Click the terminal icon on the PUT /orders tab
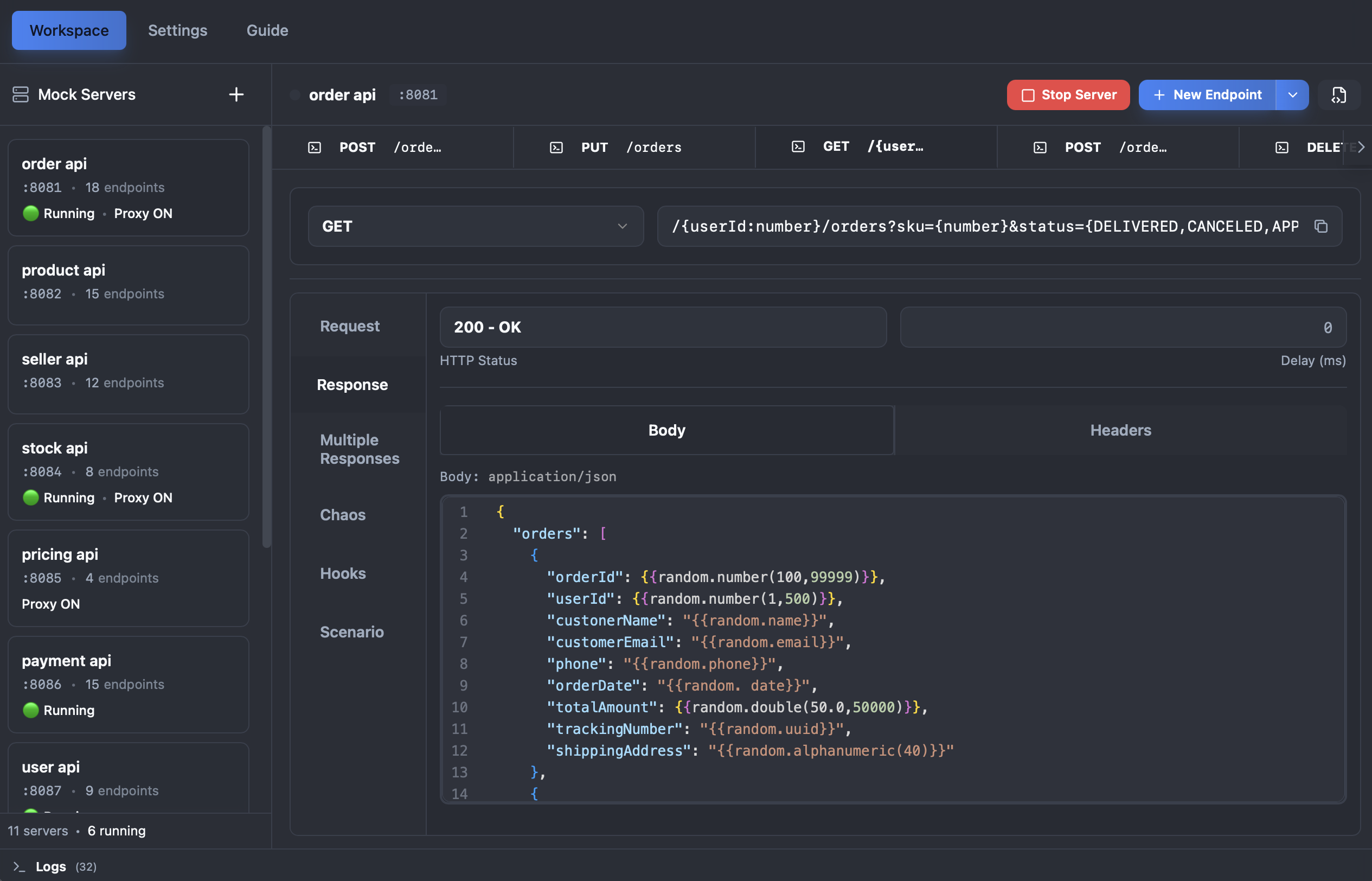 555,147
